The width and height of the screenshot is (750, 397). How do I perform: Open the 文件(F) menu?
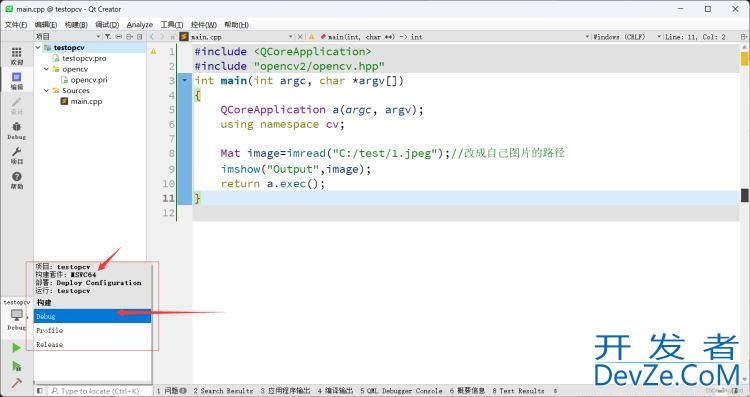pyautogui.click(x=16, y=24)
